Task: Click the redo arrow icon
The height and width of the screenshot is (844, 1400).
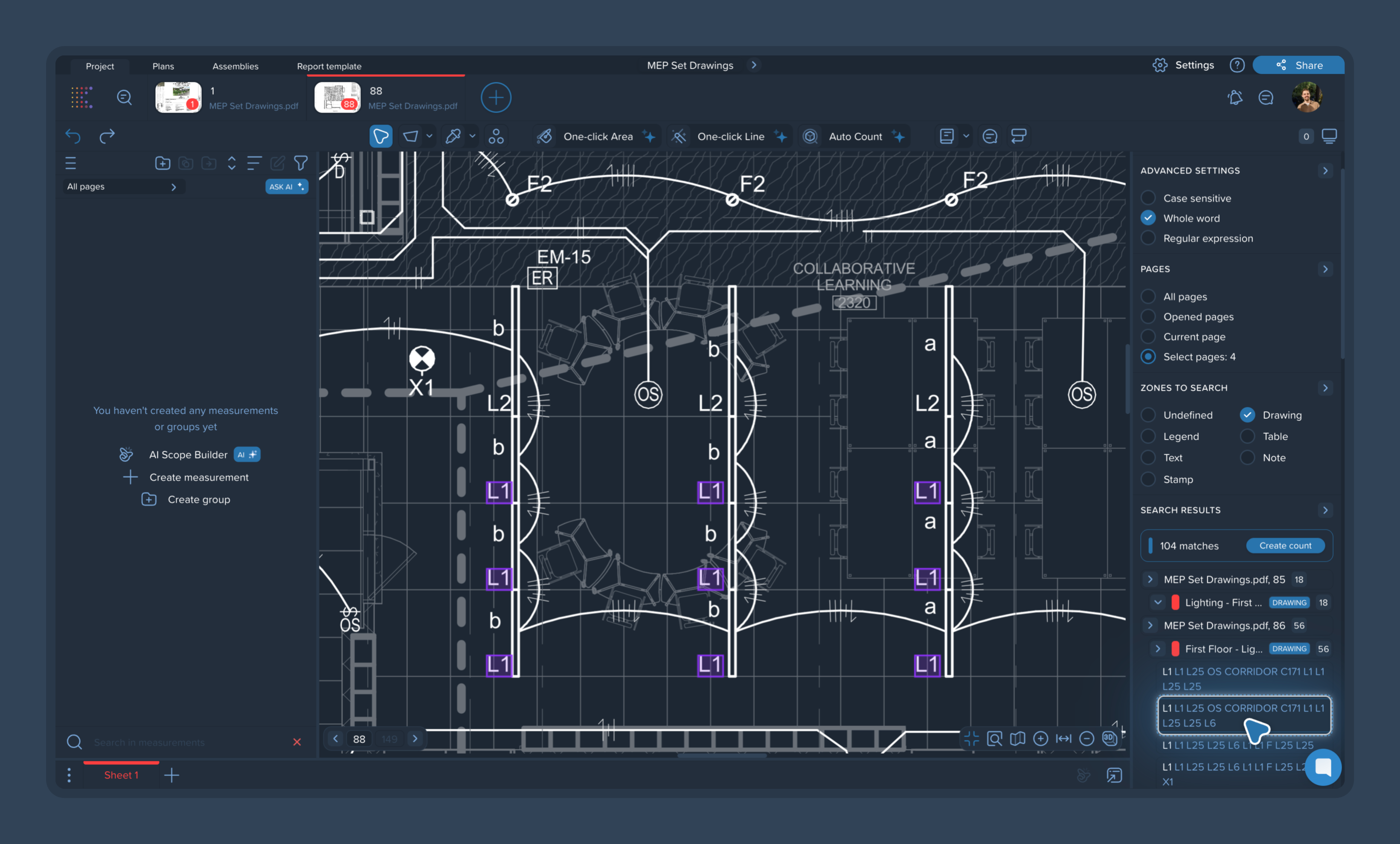Action: [x=107, y=136]
